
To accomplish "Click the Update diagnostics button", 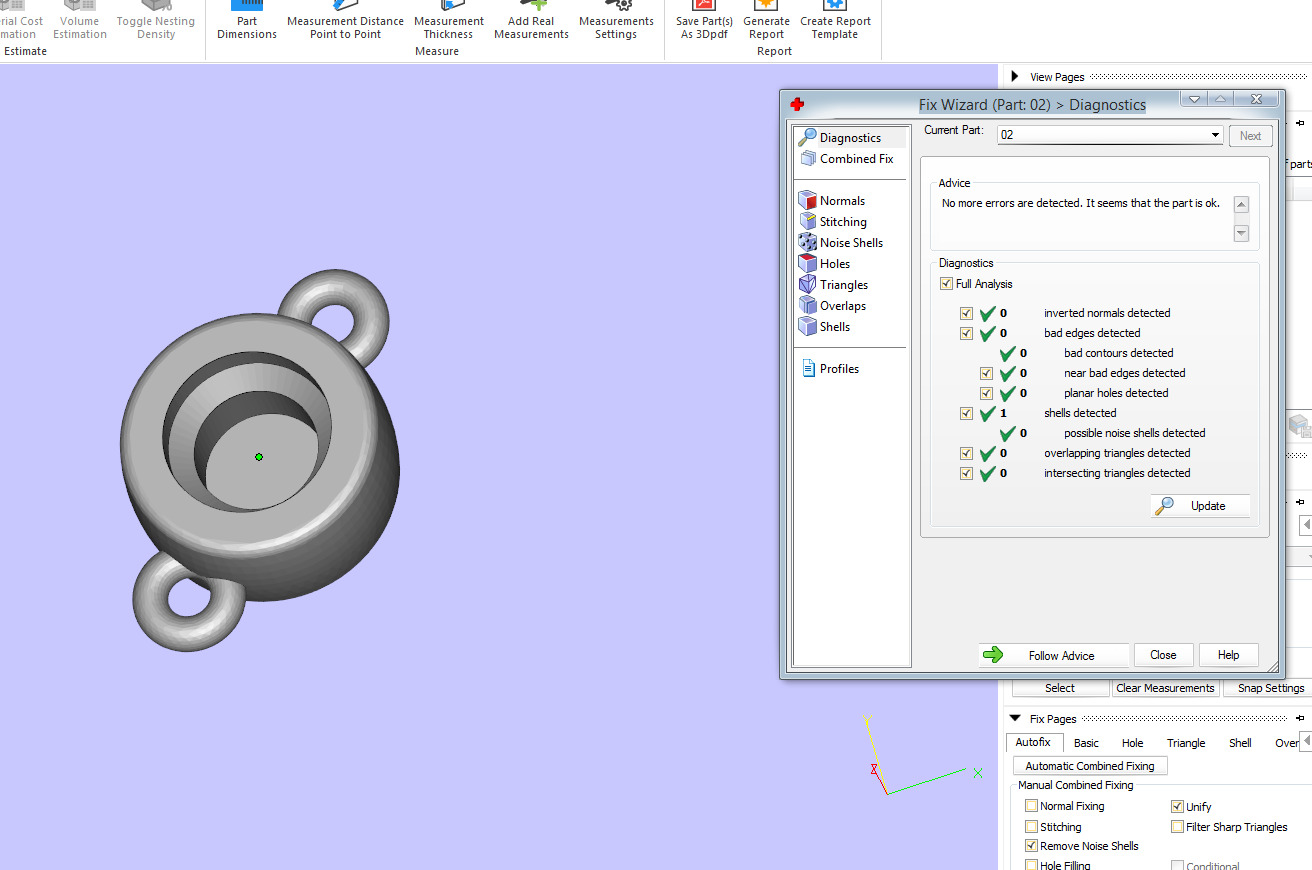I will pos(1200,506).
